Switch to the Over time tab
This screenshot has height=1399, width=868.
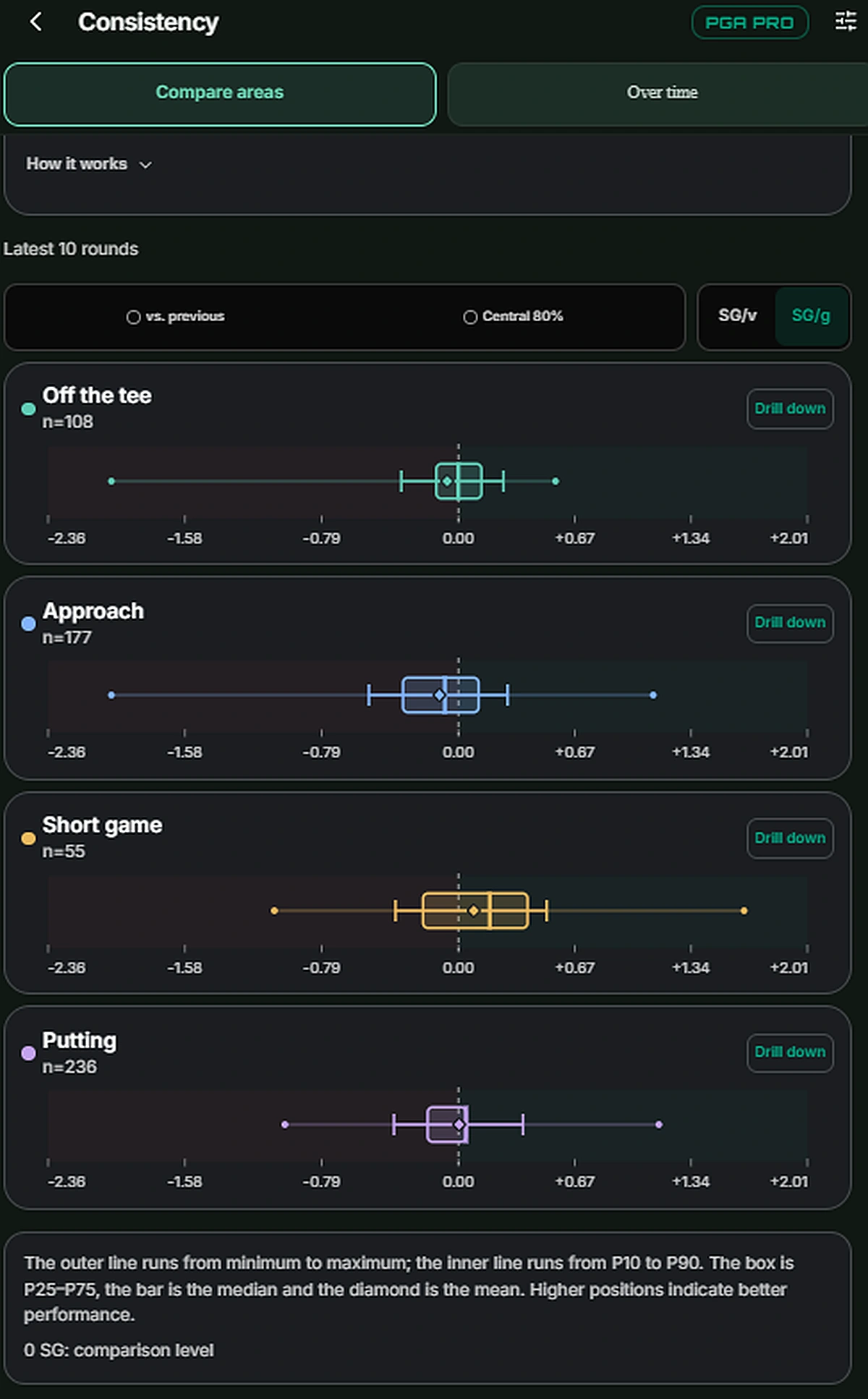click(662, 94)
